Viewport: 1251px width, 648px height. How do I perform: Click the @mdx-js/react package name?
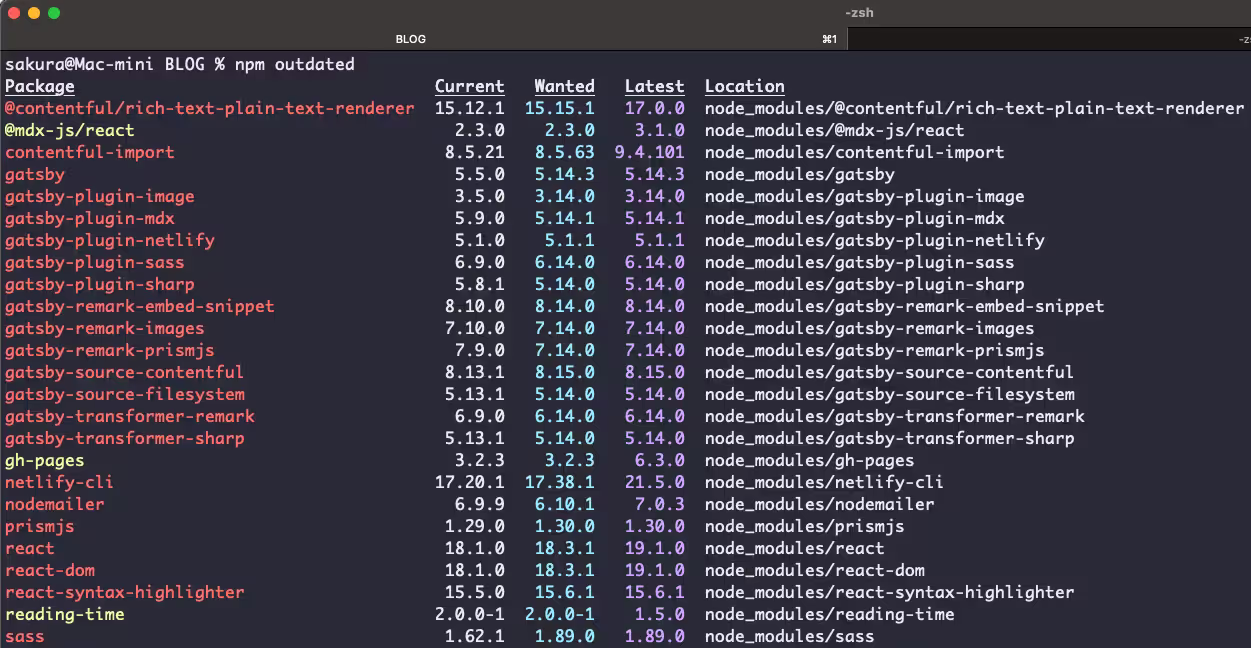[70, 130]
